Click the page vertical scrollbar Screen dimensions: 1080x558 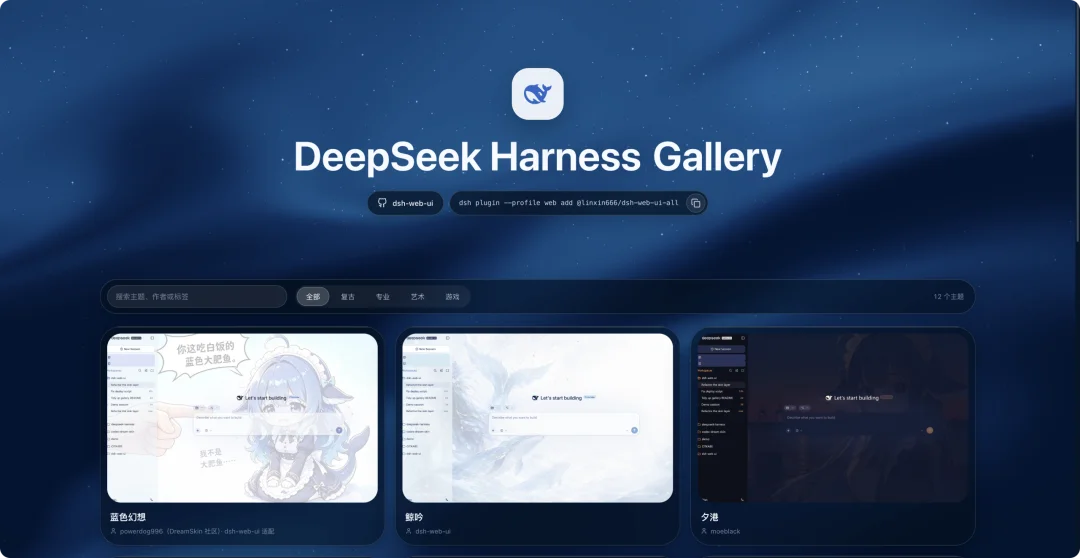point(1077,121)
